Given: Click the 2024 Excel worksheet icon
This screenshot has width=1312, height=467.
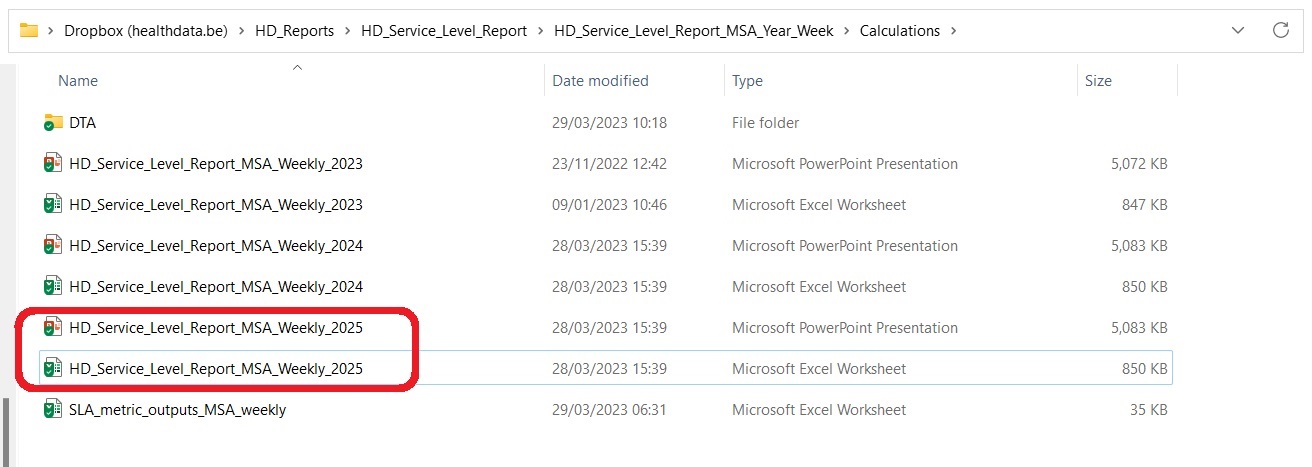Looking at the screenshot, I should pyautogui.click(x=54, y=287).
